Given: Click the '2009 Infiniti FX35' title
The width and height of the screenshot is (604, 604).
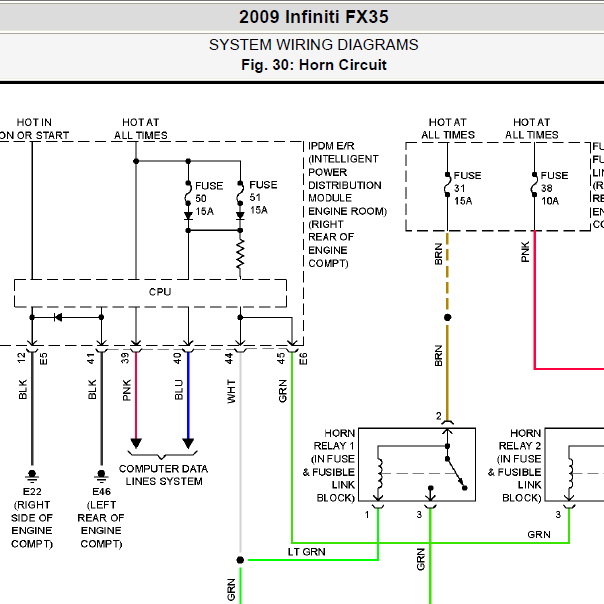Looking at the screenshot, I should (314, 17).
